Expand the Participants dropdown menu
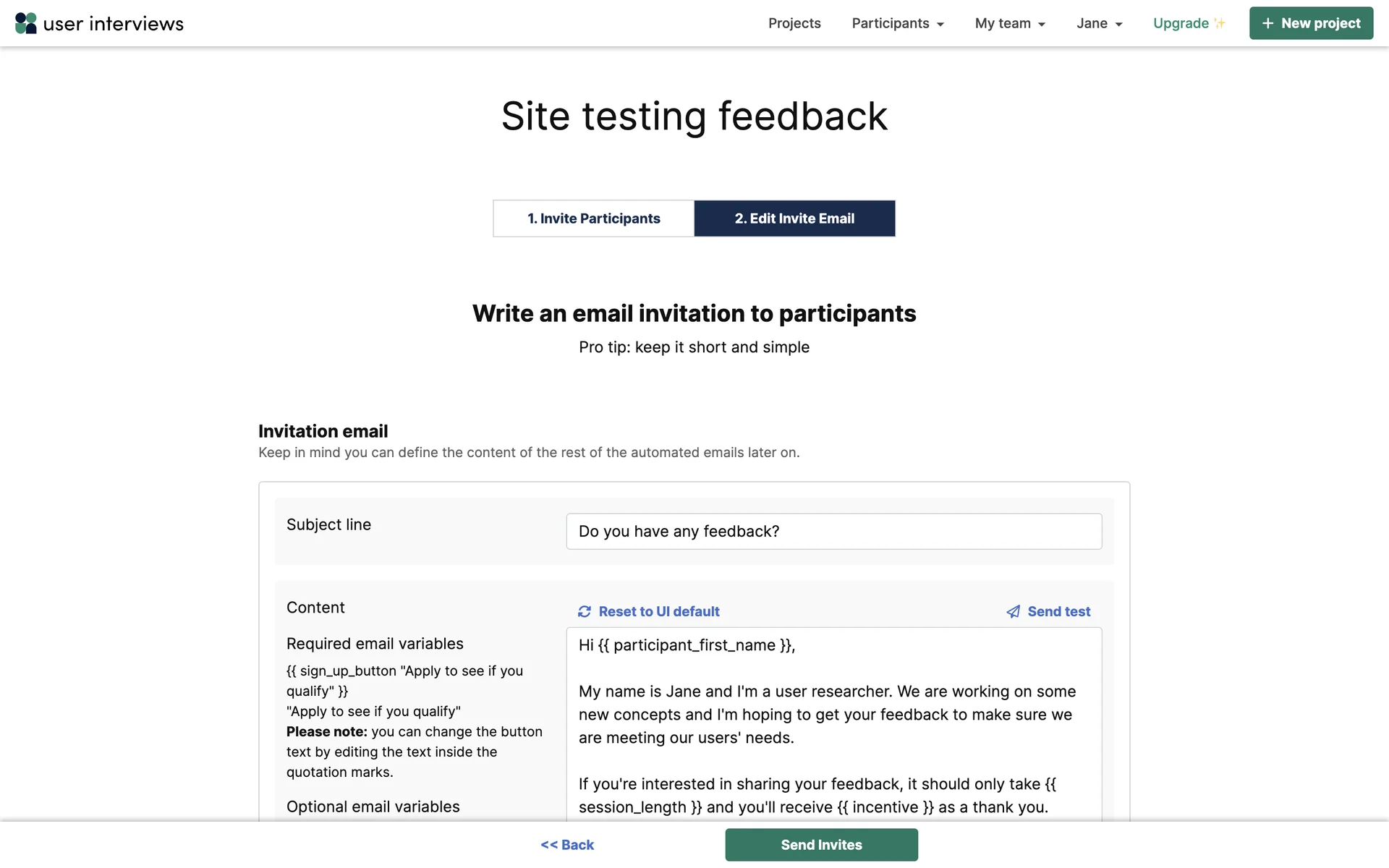The height and width of the screenshot is (868, 1389). click(898, 23)
